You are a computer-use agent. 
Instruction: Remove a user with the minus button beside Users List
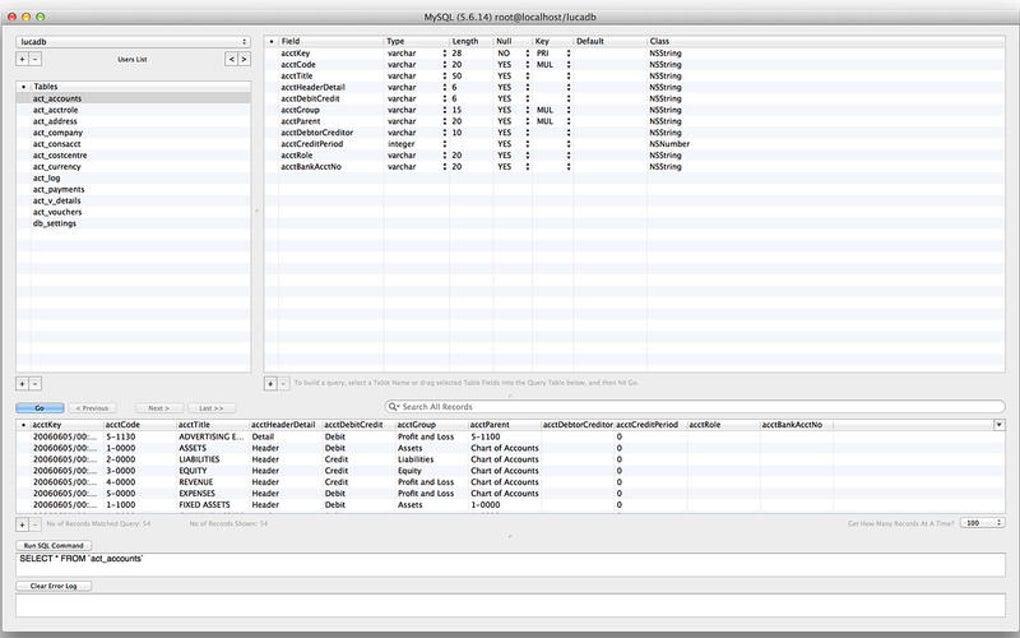pyautogui.click(x=35, y=59)
